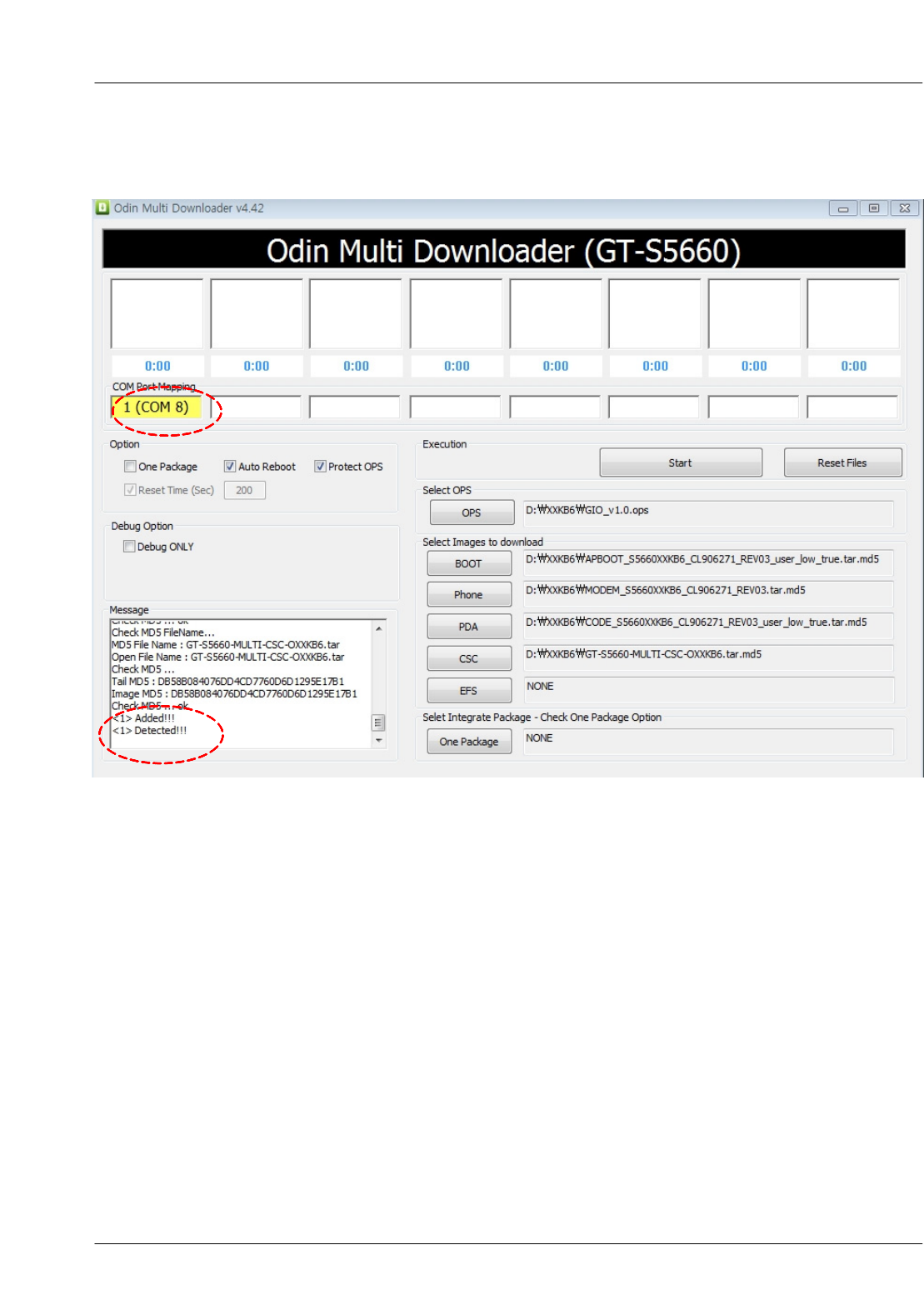
Task: Click the message log scroll down arrow
Action: tap(379, 740)
